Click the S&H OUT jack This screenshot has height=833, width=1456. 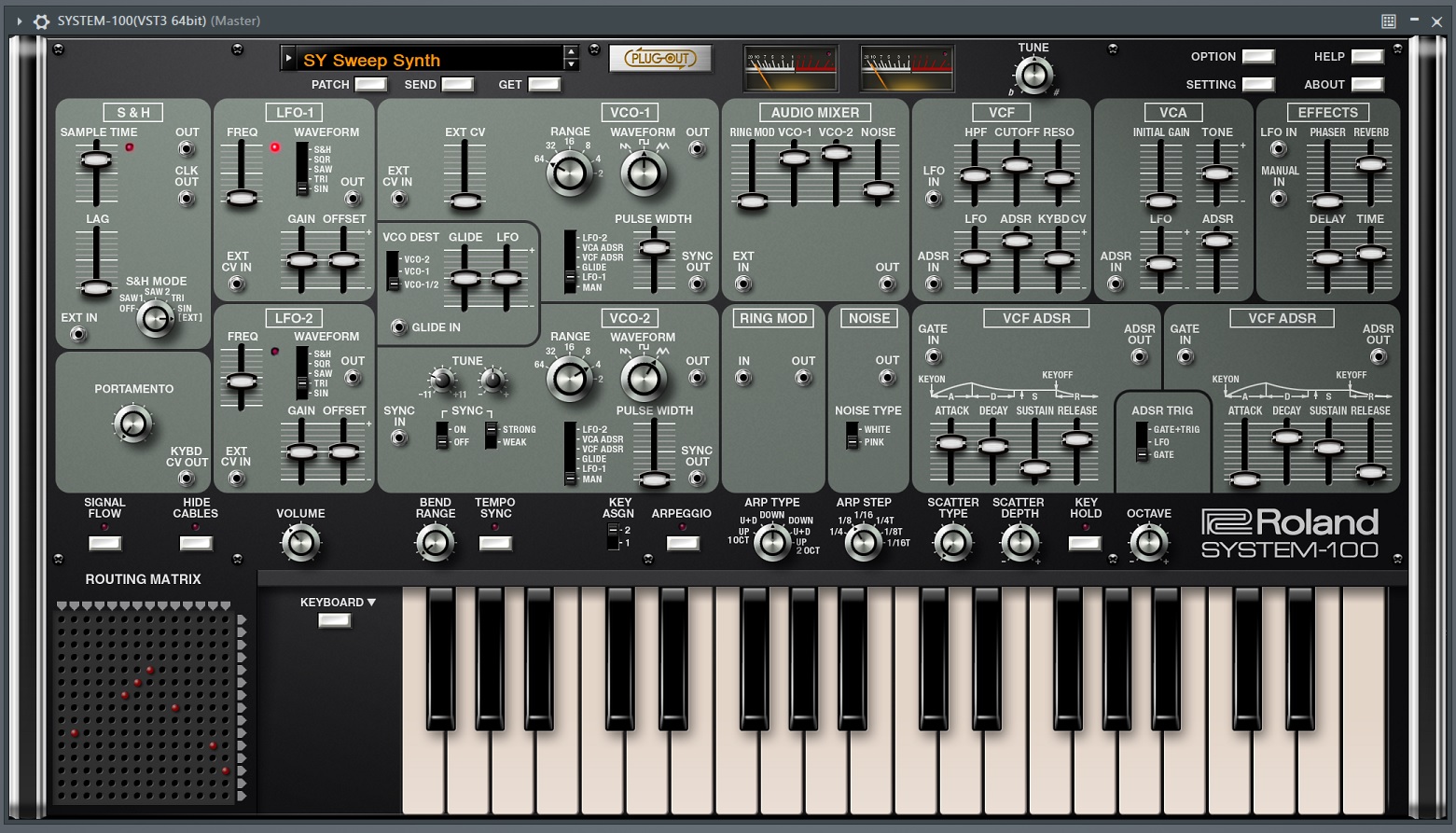coord(187,148)
